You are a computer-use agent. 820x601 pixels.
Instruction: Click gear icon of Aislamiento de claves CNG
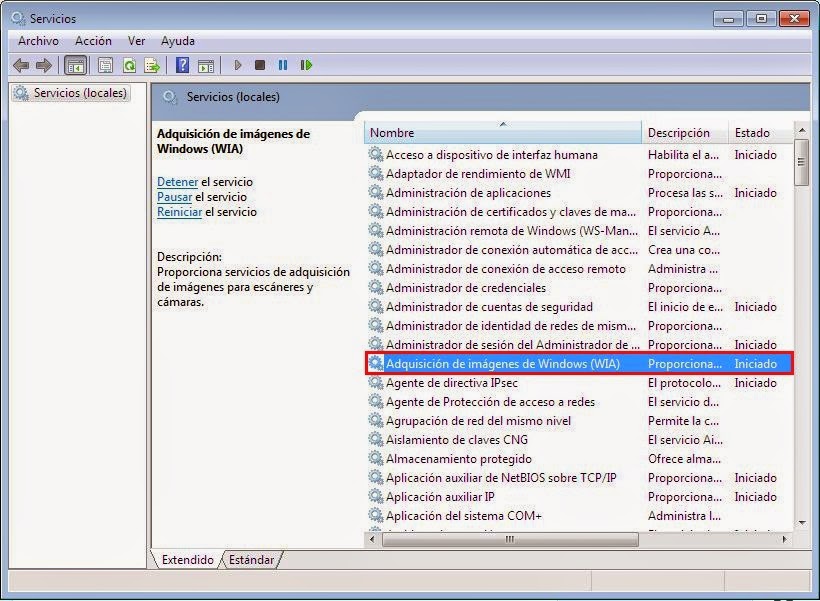pos(375,439)
